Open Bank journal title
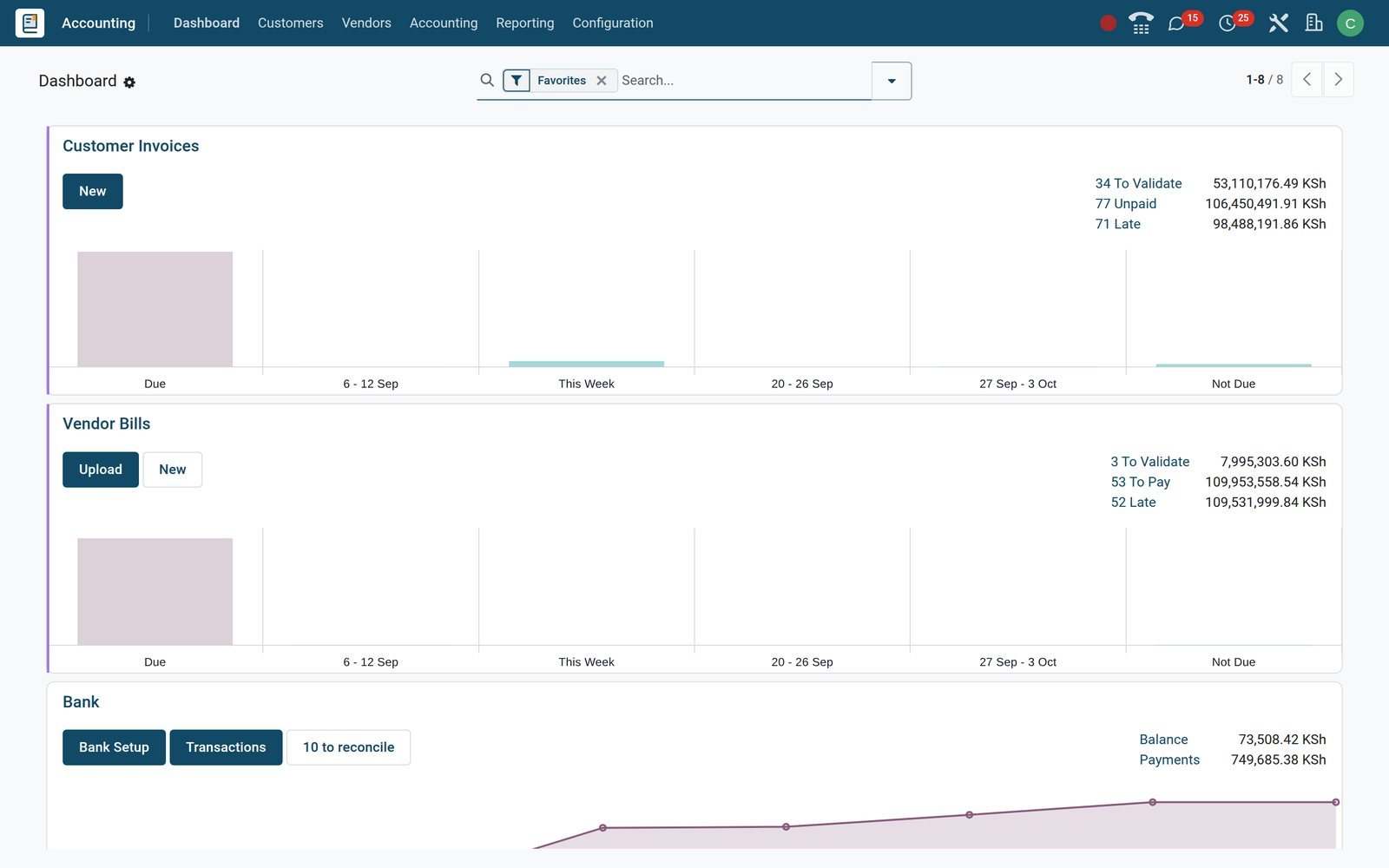1389x868 pixels. pyautogui.click(x=81, y=702)
